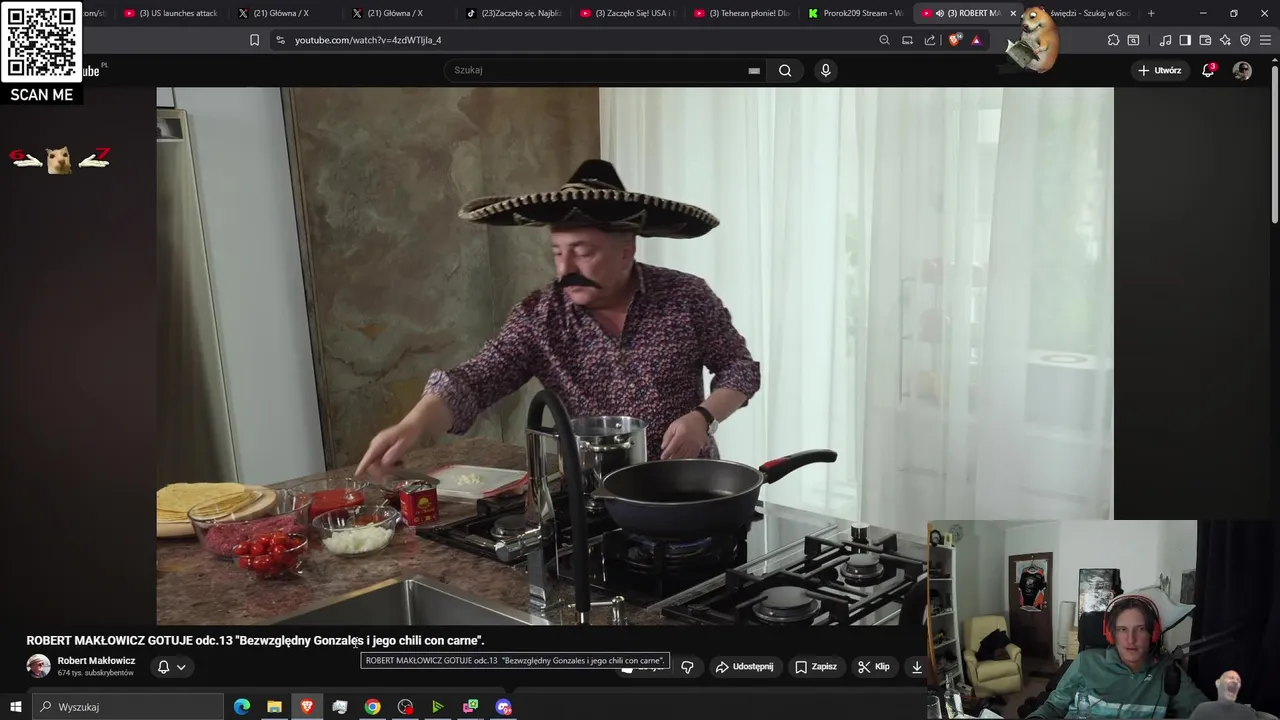The height and width of the screenshot is (720, 1280).
Task: Open a new browser tab with plus
Action: 1151,13
